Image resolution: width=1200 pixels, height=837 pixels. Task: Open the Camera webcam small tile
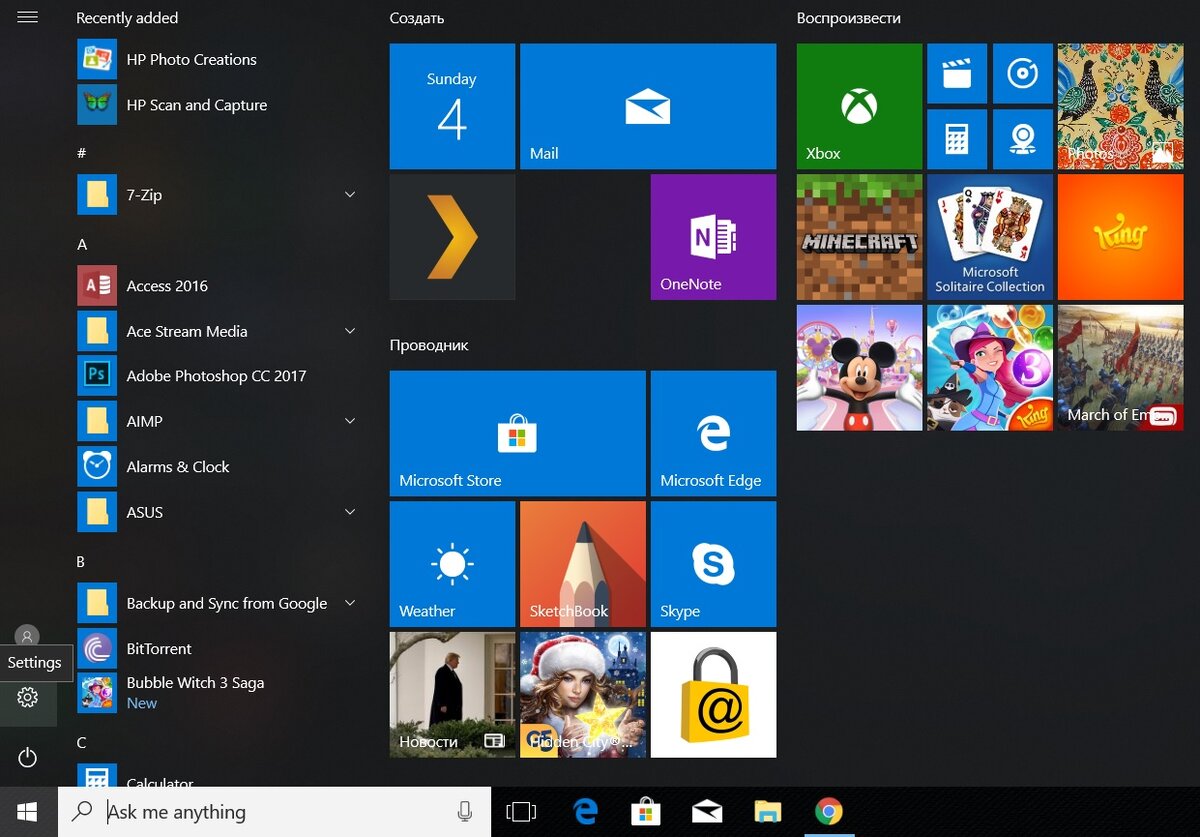point(1022,139)
